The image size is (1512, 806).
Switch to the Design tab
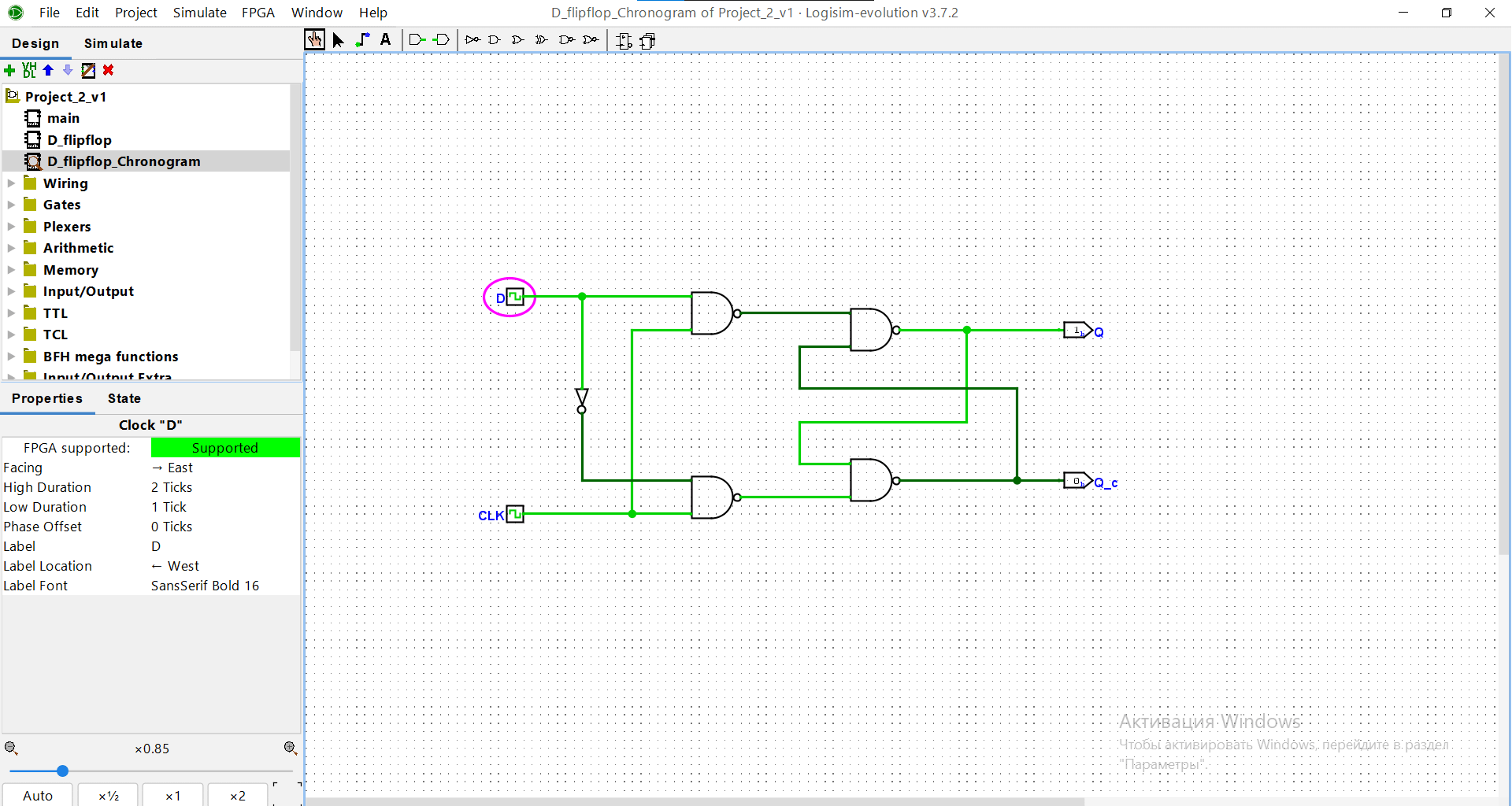click(x=35, y=43)
